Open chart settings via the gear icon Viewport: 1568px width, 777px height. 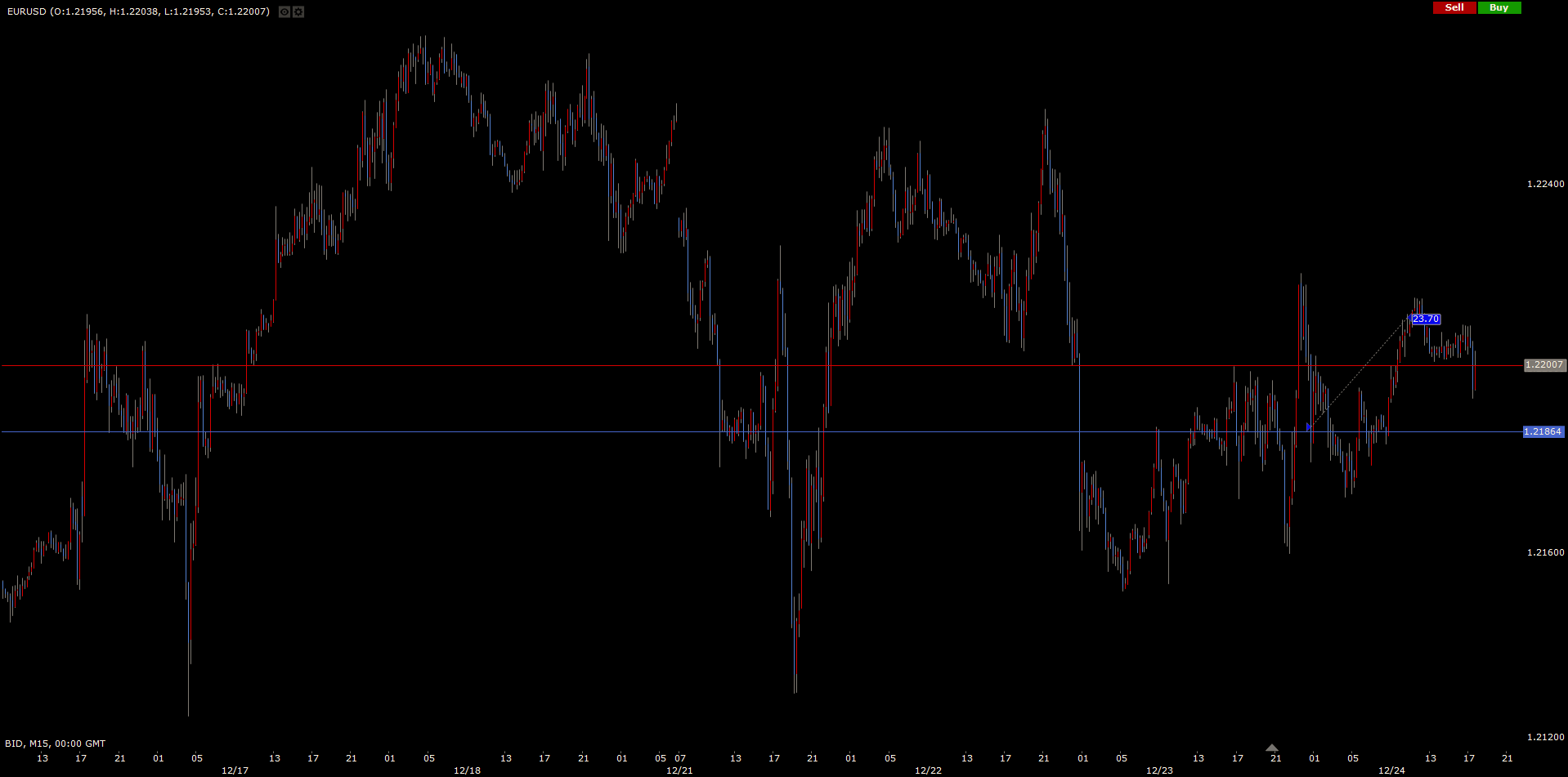[x=298, y=11]
